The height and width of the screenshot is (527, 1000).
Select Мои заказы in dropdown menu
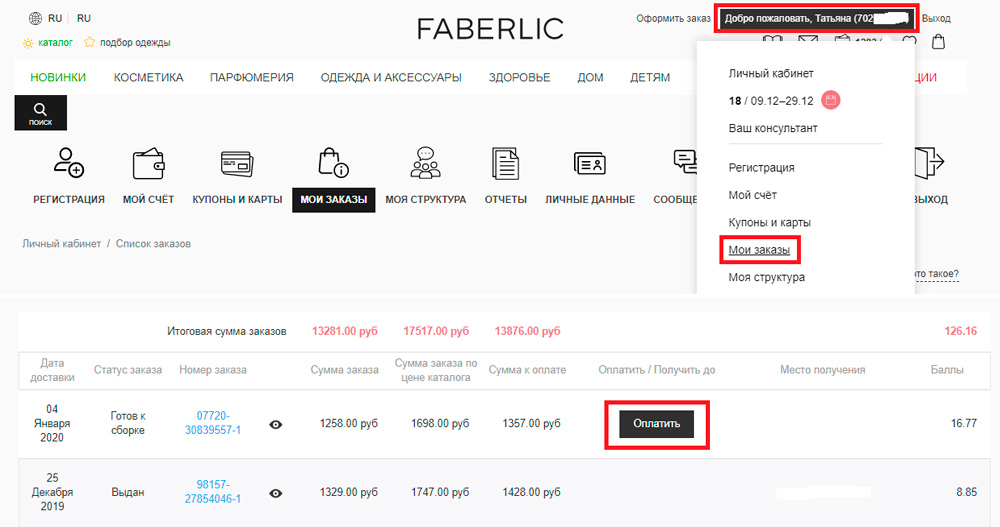[x=759, y=250]
